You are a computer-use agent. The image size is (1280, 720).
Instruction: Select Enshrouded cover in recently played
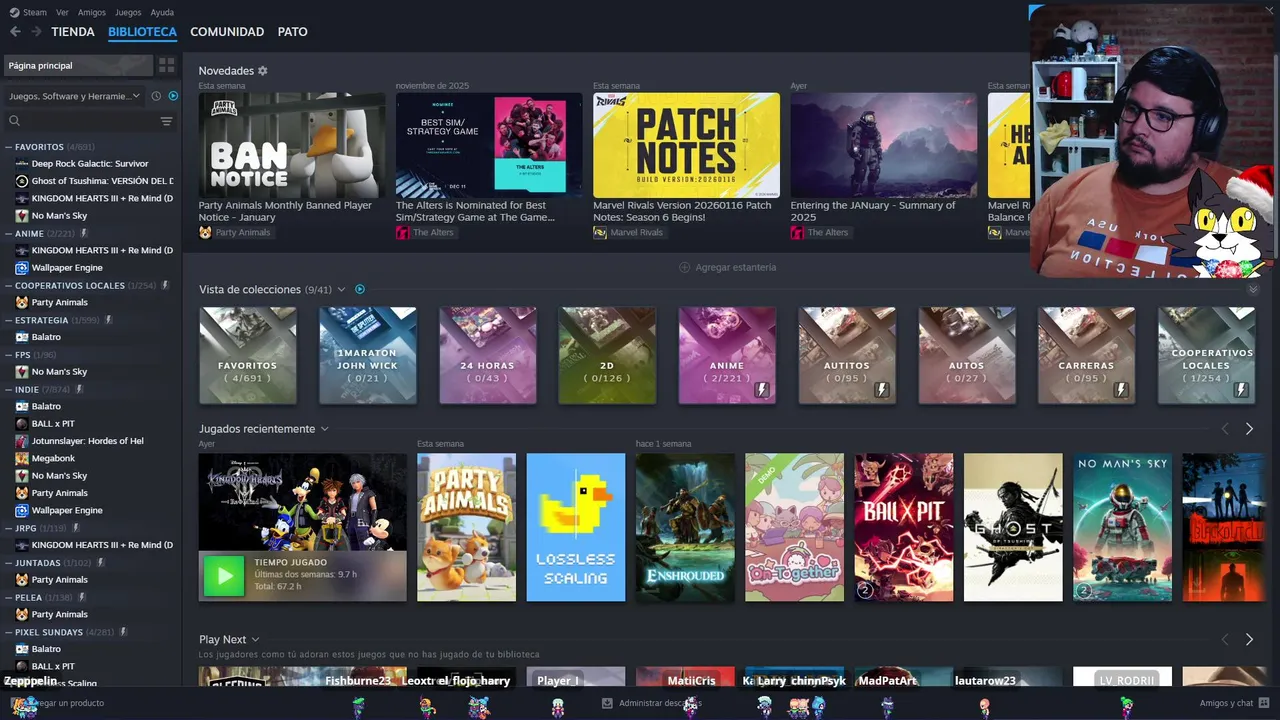tap(685, 527)
